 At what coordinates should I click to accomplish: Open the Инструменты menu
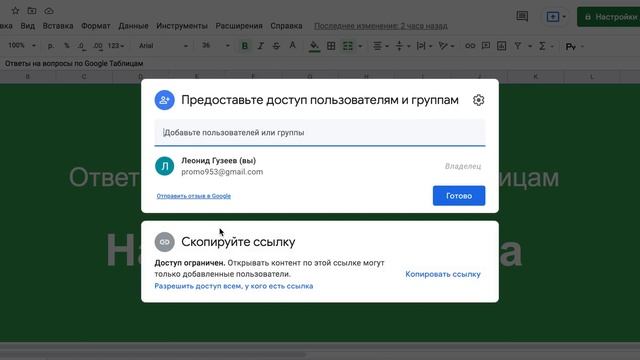(182, 26)
